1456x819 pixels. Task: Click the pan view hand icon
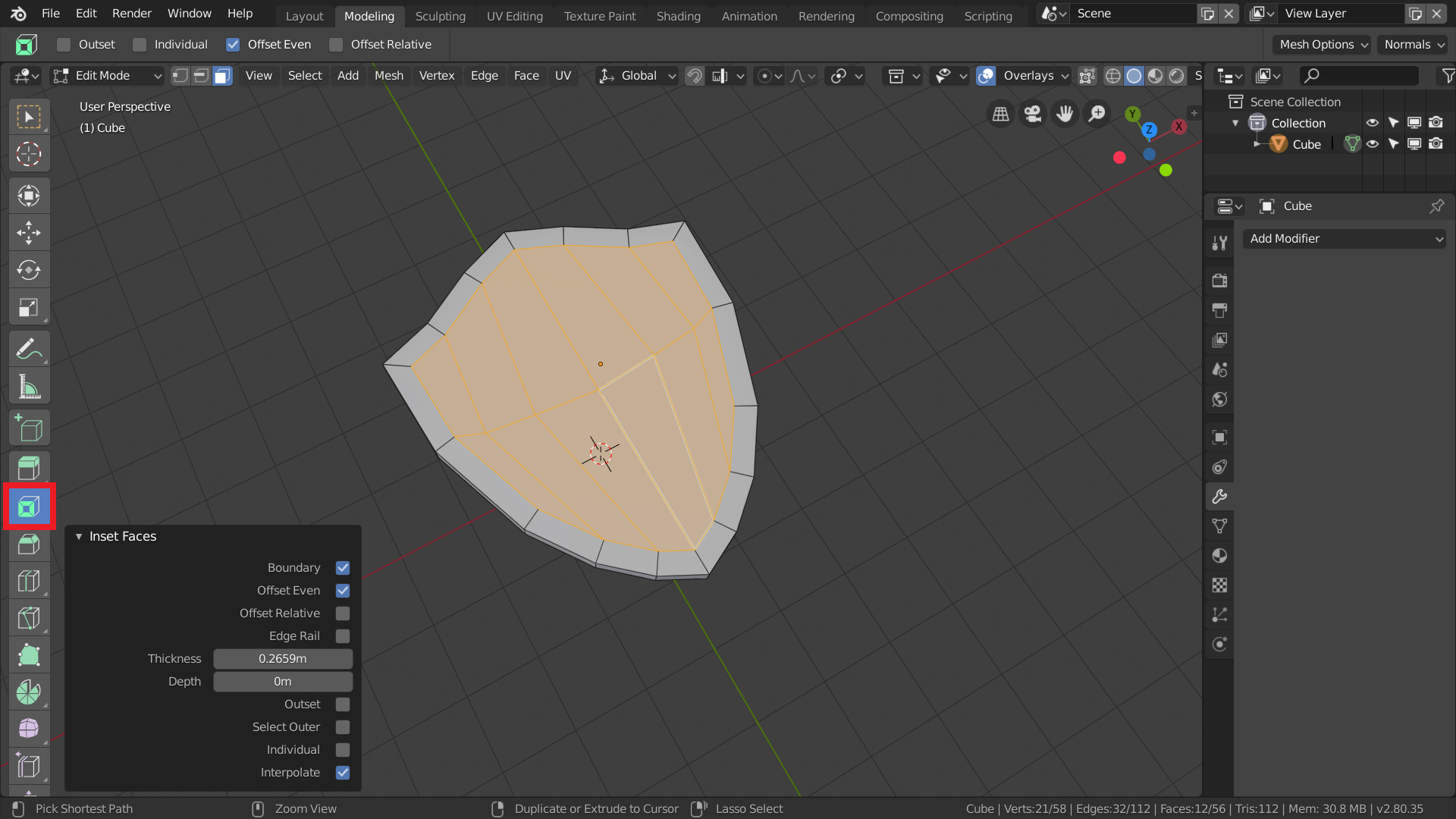tap(1065, 114)
